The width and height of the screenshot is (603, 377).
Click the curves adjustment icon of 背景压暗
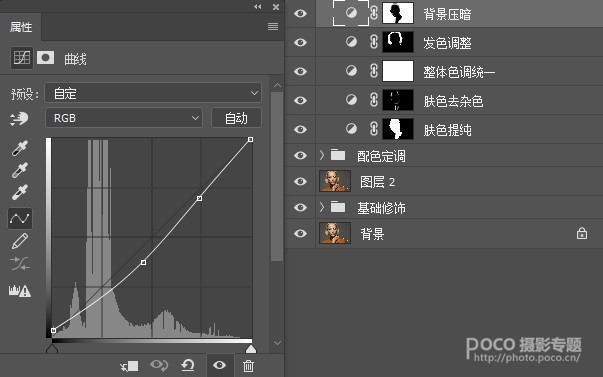coord(351,13)
